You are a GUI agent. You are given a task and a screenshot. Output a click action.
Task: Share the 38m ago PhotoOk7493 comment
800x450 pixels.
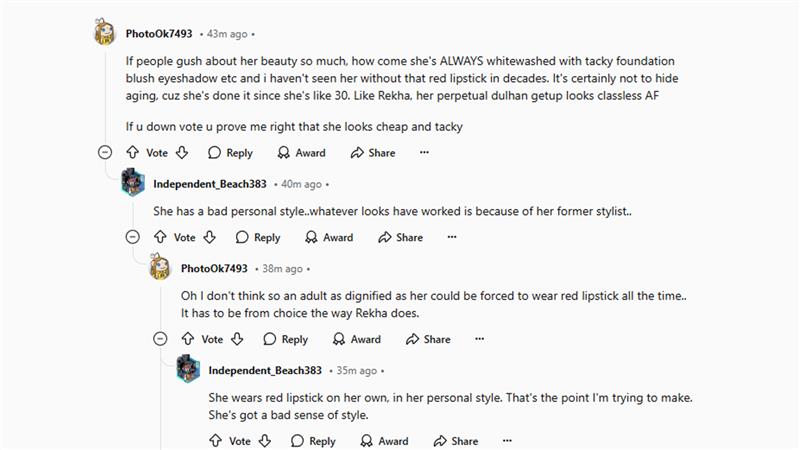point(428,339)
